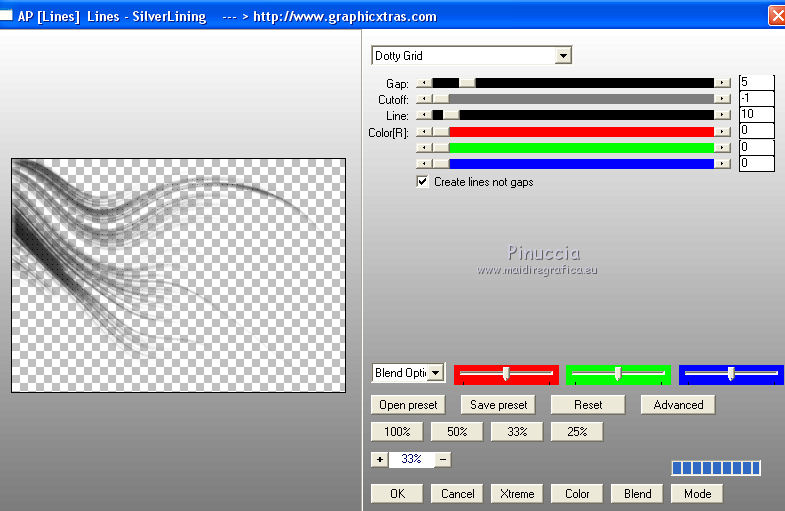785x511 pixels.
Task: Click the Mode button
Action: 697,493
